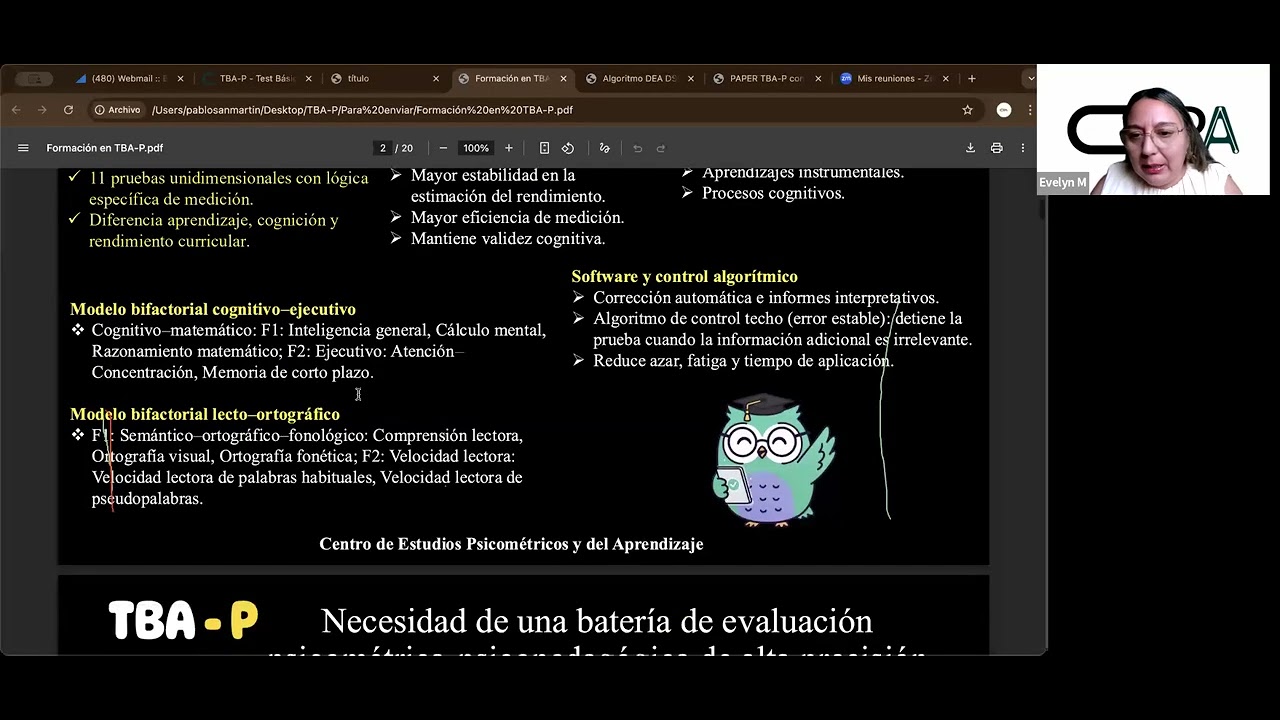Viewport: 1280px width, 720px height.
Task: Click the page number input field
Action: tap(382, 148)
